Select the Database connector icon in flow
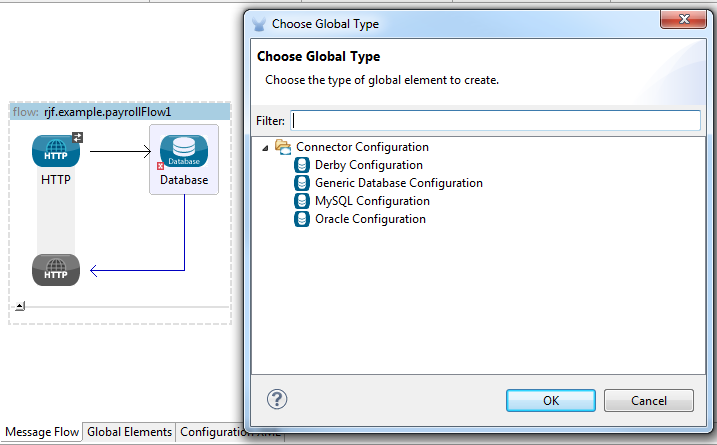Viewport: 717px width, 445px height. click(184, 151)
